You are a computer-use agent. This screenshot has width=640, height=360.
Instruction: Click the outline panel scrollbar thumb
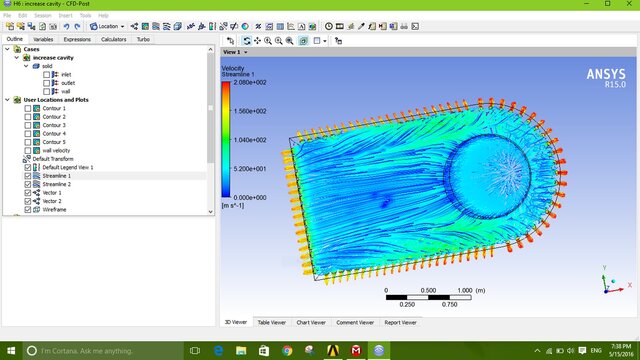coord(211,108)
